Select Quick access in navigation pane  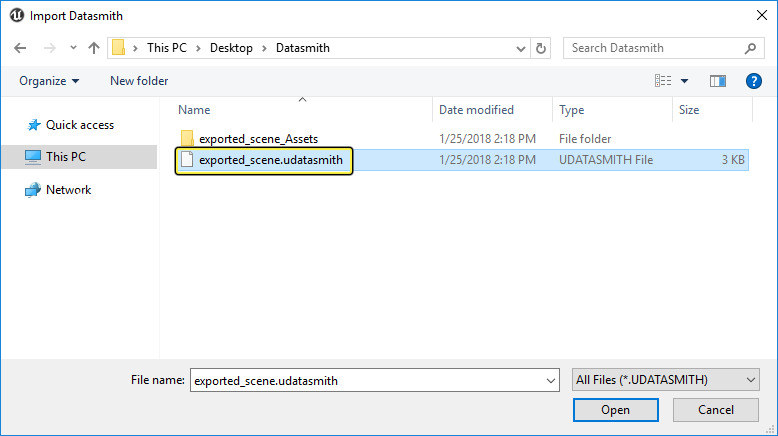click(80, 125)
